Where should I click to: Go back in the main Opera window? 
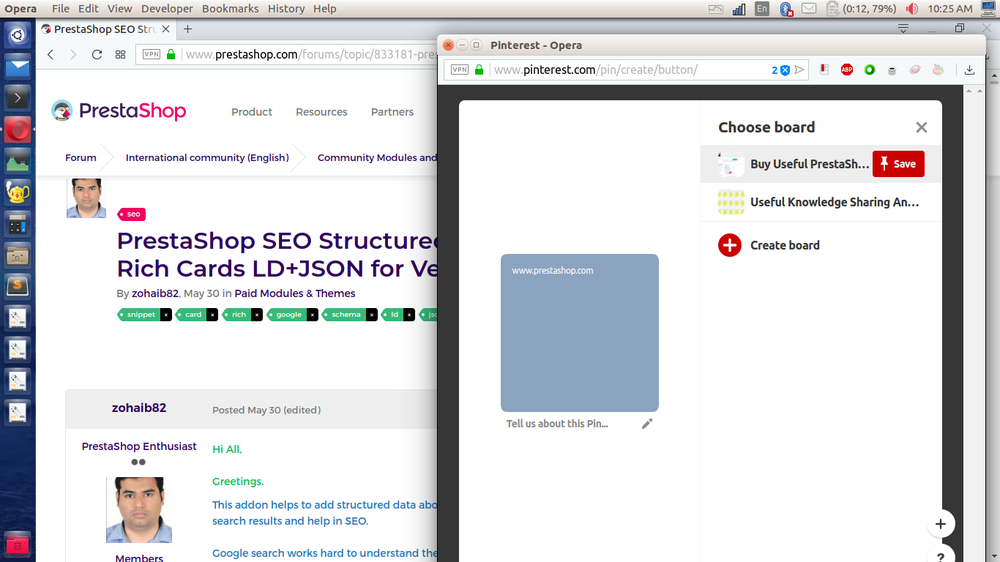click(x=50, y=54)
